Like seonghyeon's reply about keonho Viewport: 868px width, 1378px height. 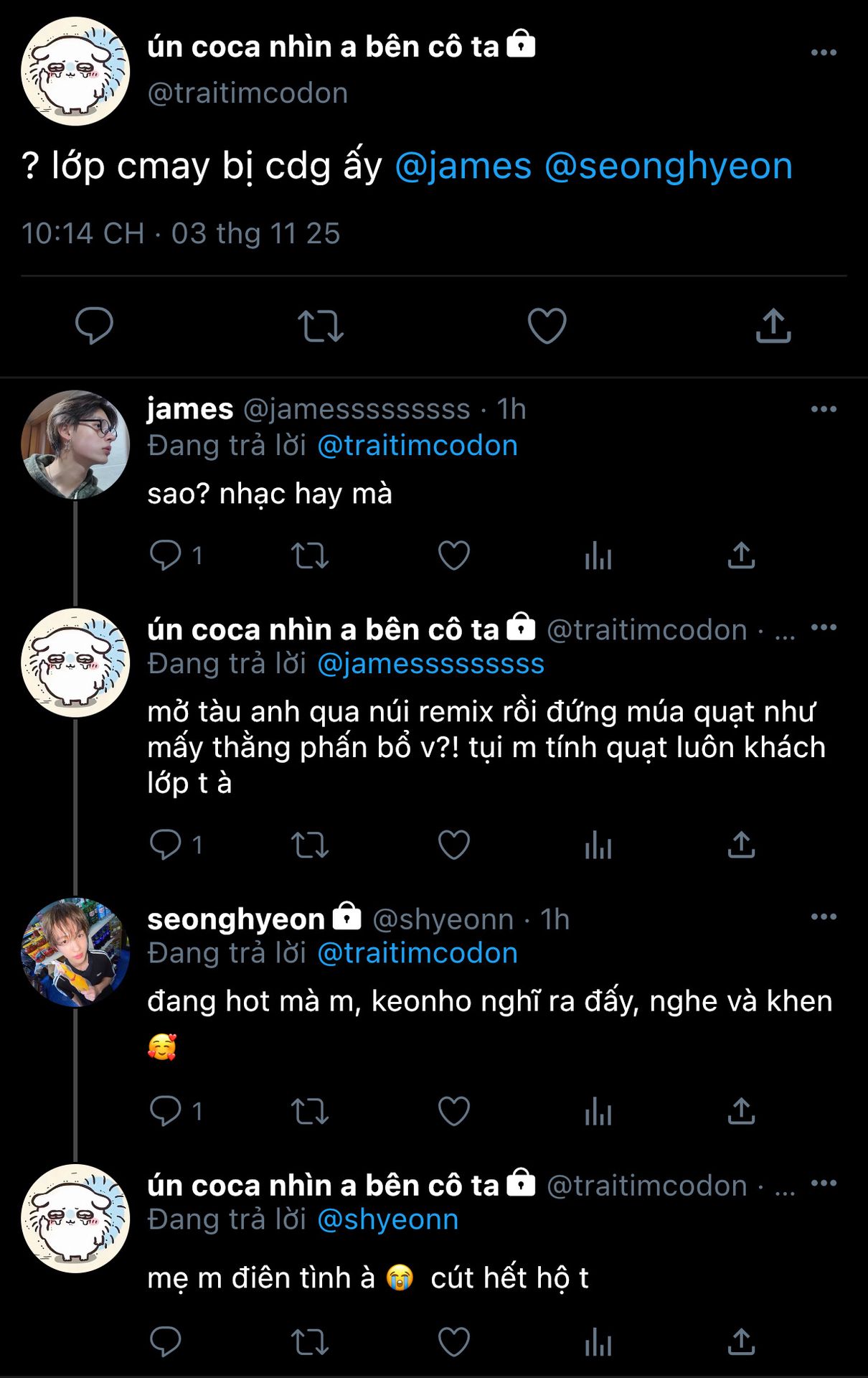[x=453, y=1111]
